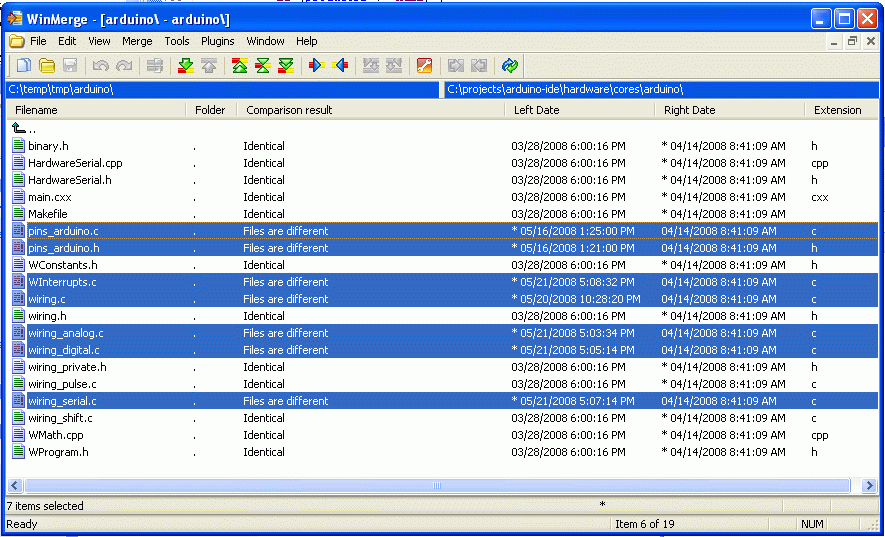Click the right path field ending cores\arduino\
The height and width of the screenshot is (537, 885).
pyautogui.click(x=661, y=89)
